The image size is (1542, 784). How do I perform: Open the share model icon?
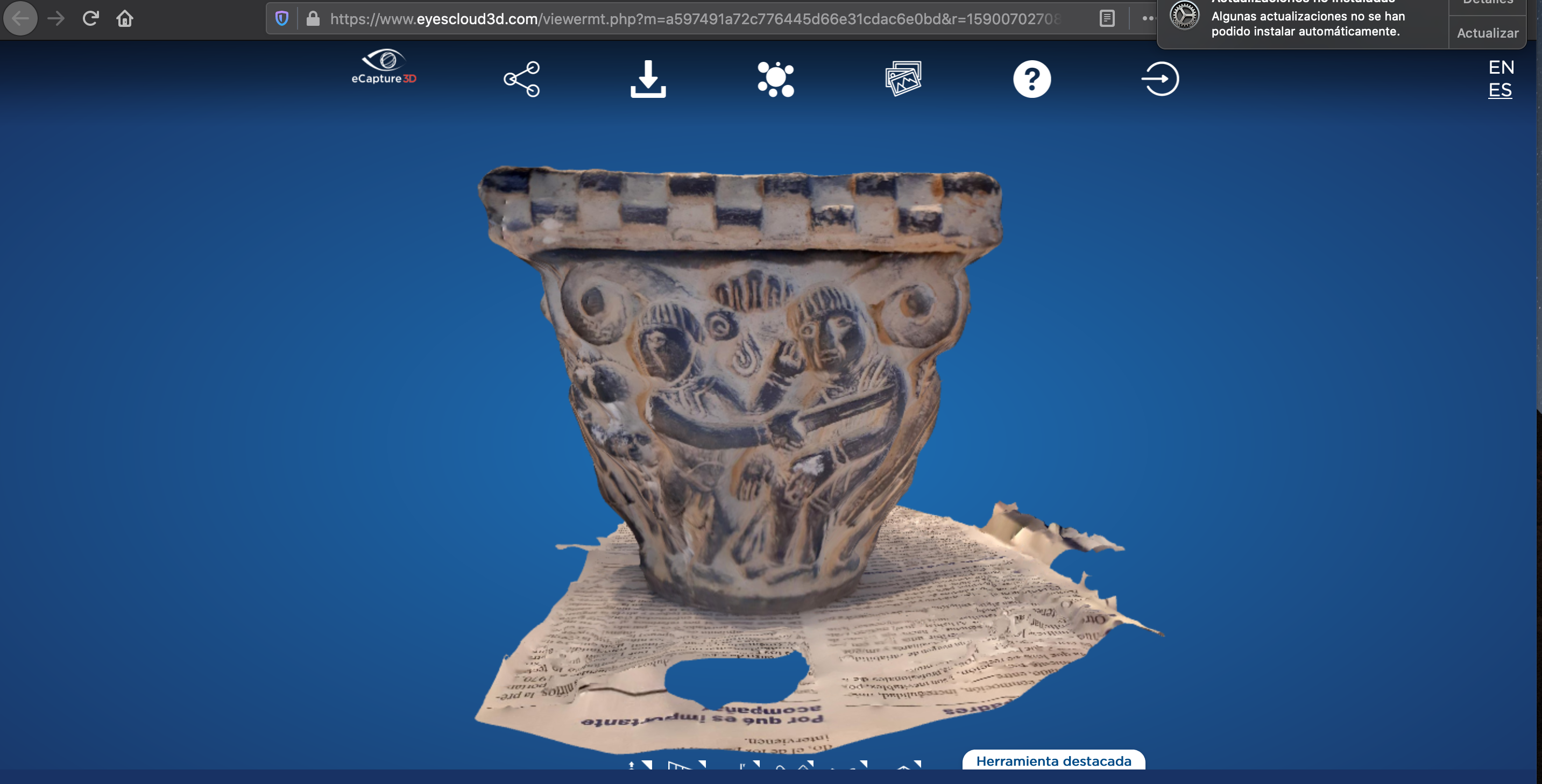pos(522,79)
